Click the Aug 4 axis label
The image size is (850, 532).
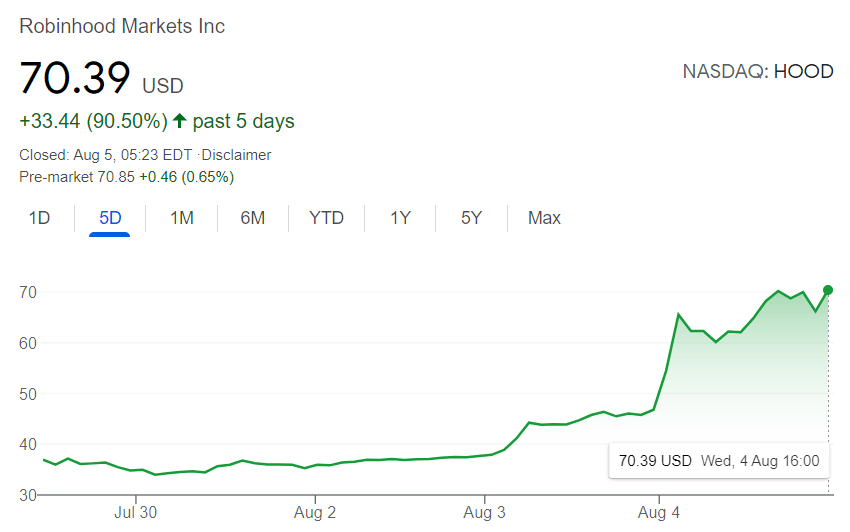pyautogui.click(x=659, y=513)
